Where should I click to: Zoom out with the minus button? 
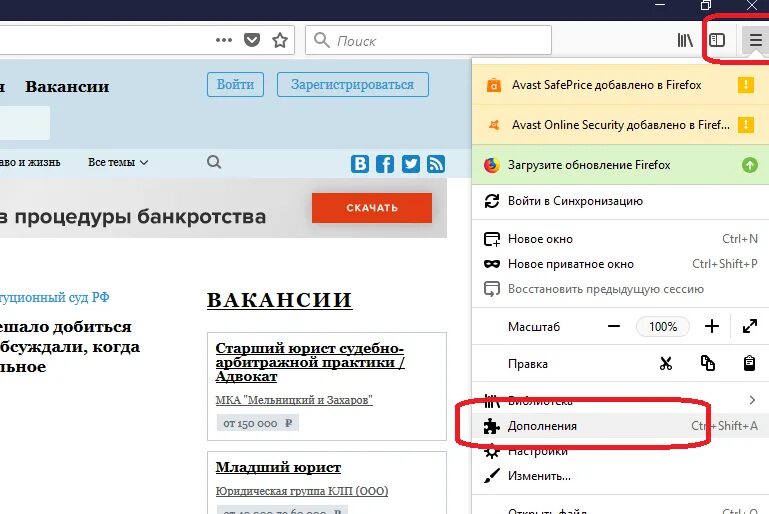point(614,326)
